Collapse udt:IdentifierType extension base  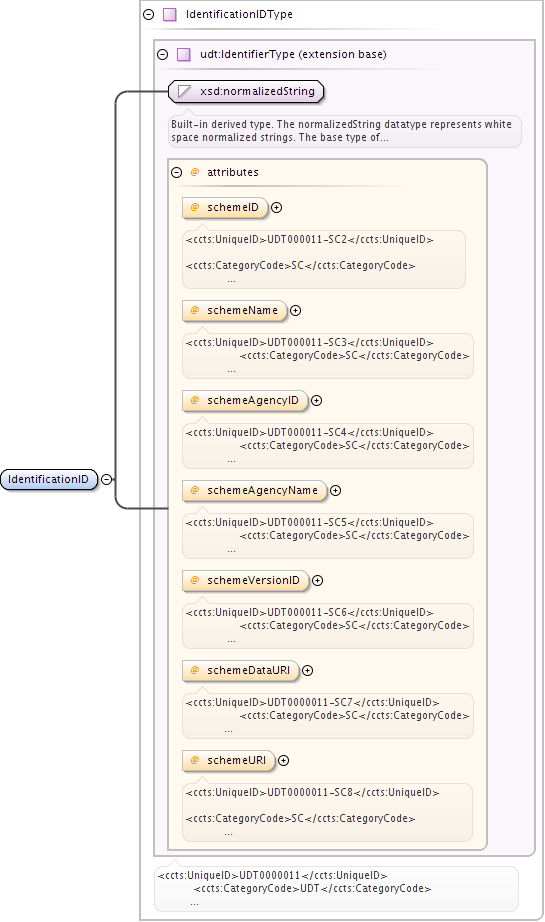pyautogui.click(x=163, y=55)
